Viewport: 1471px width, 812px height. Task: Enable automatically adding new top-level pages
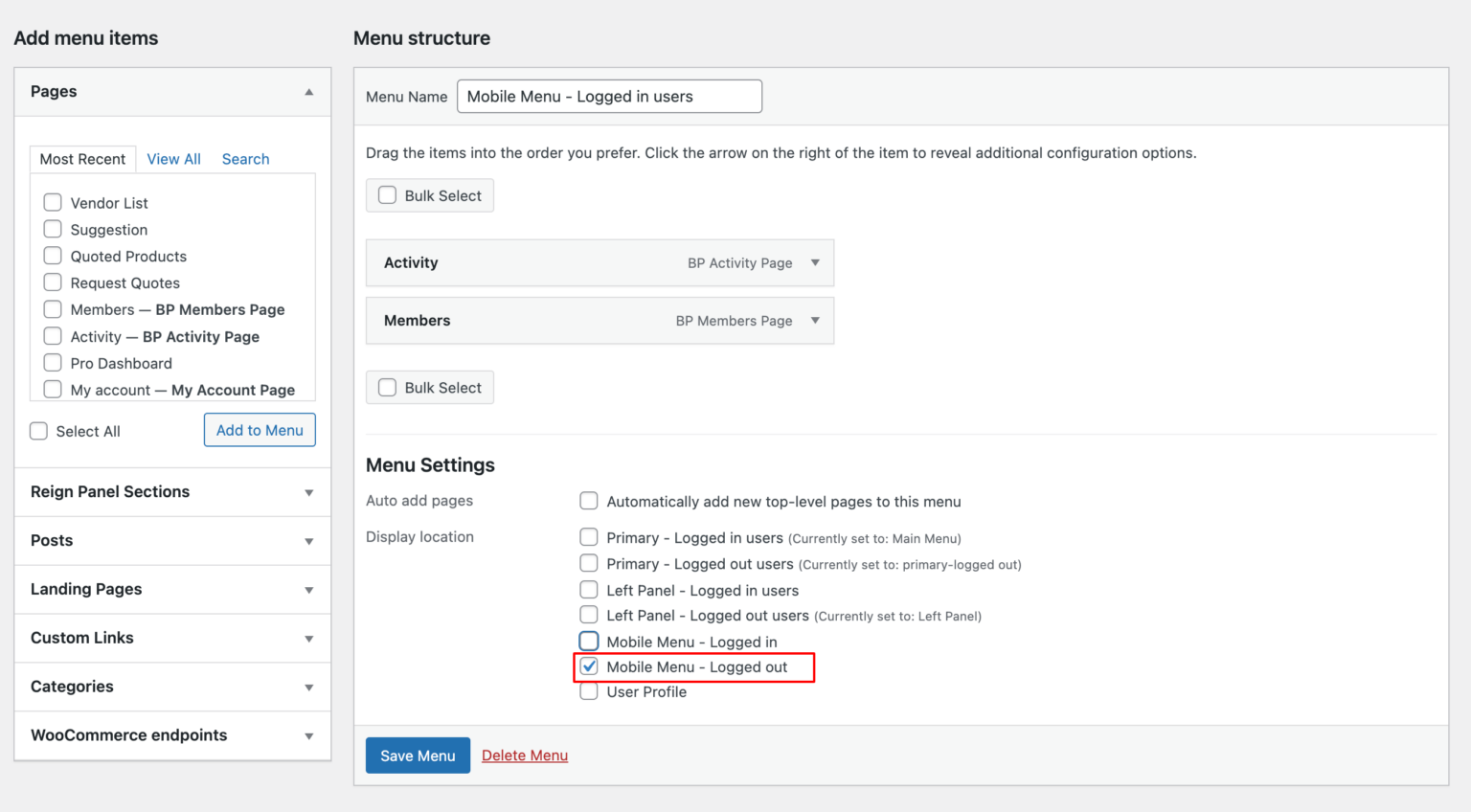(589, 500)
